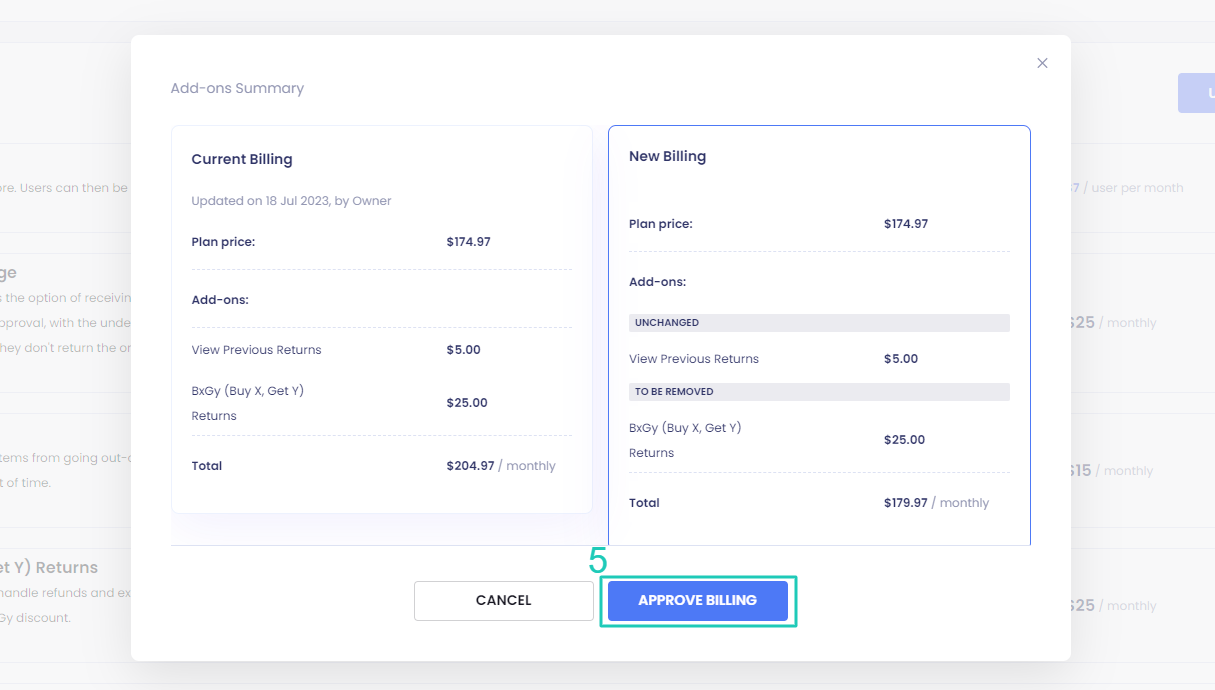
Task: Close the Add-ons Summary dialog
Action: (1042, 63)
